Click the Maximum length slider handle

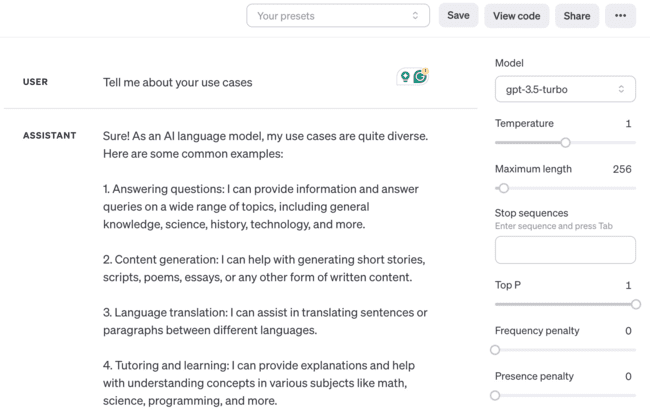coord(504,188)
